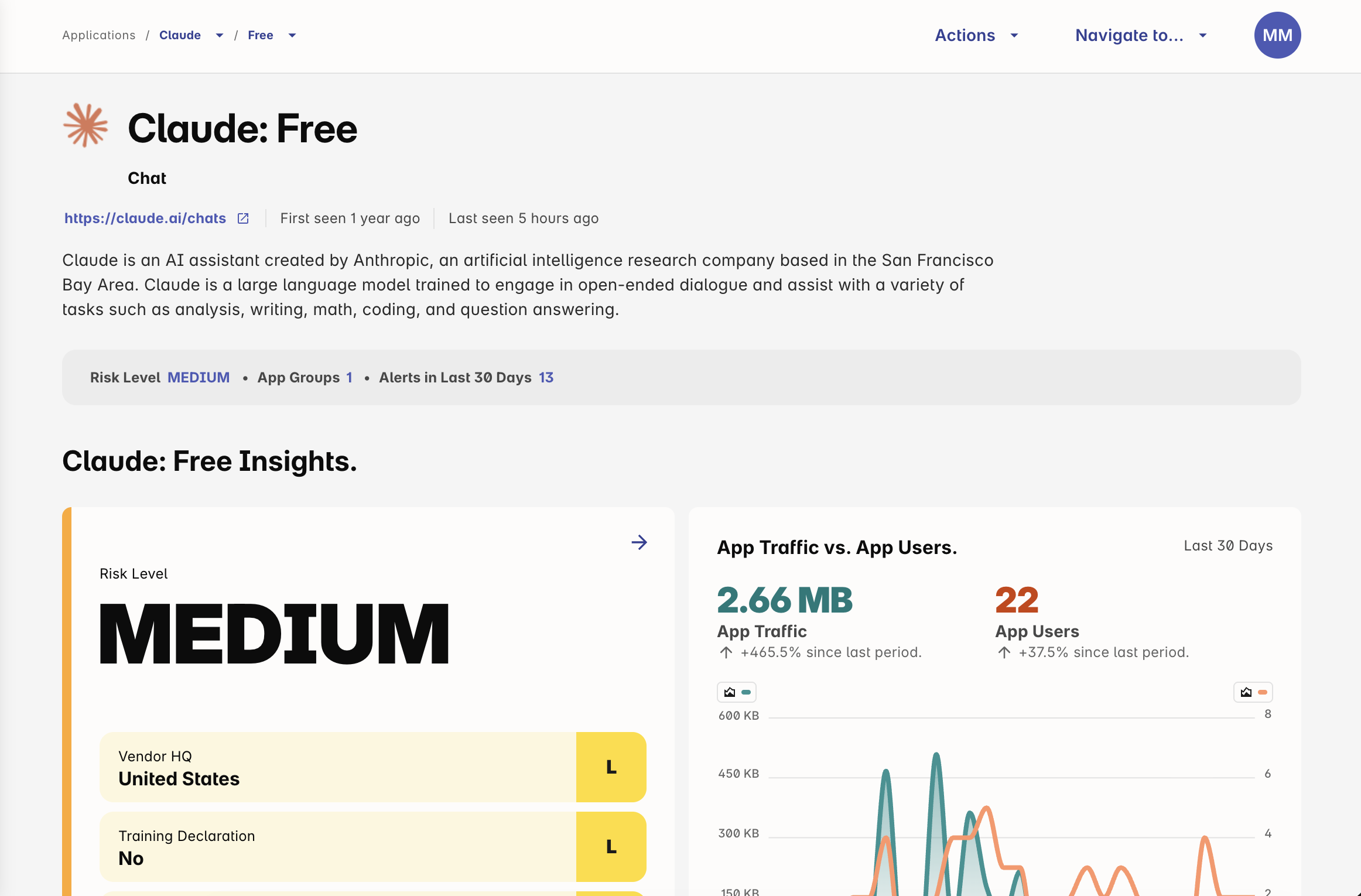
Task: Select the Training Declaration row
Action: click(x=337, y=847)
